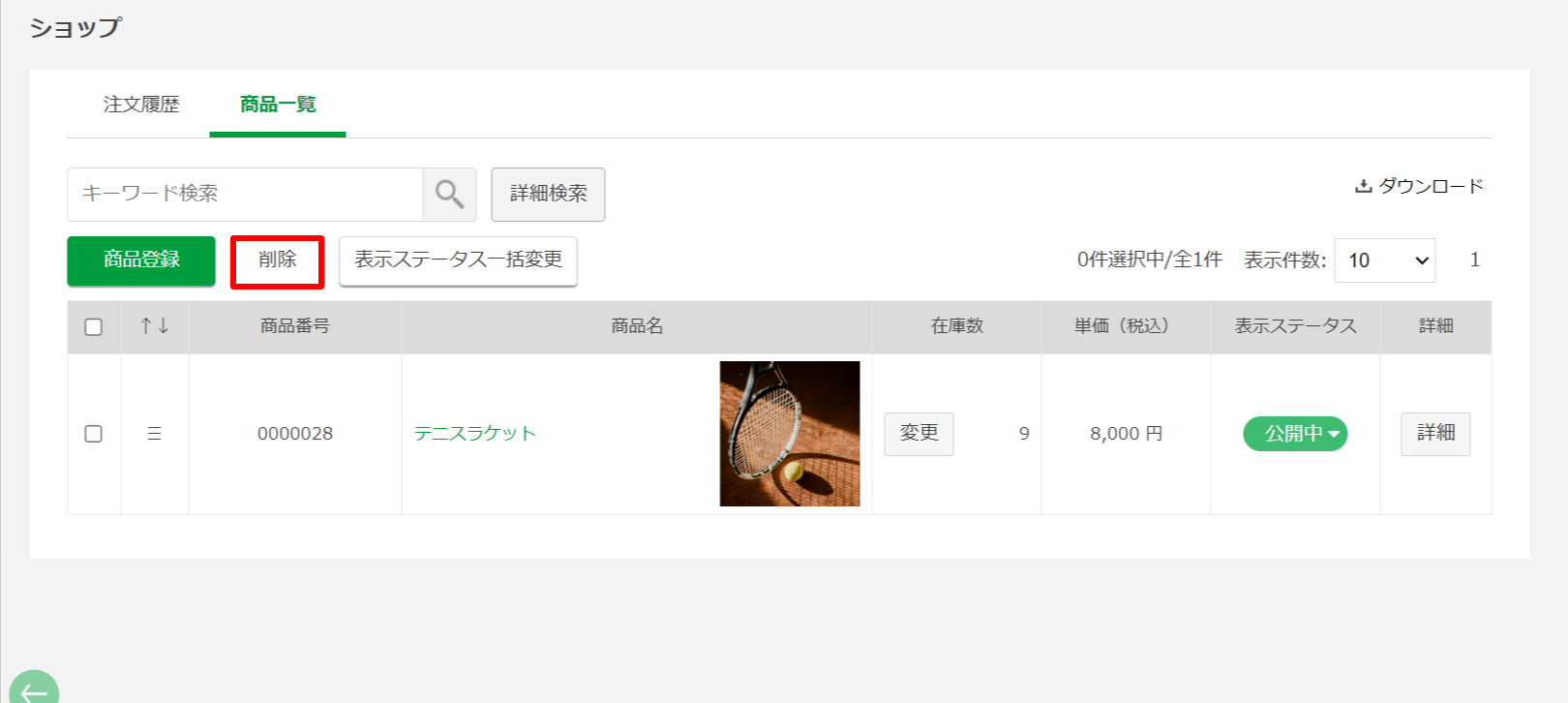The height and width of the screenshot is (703, 1568).
Task: Expand the 公開中 status dropdown
Action: tap(1295, 434)
